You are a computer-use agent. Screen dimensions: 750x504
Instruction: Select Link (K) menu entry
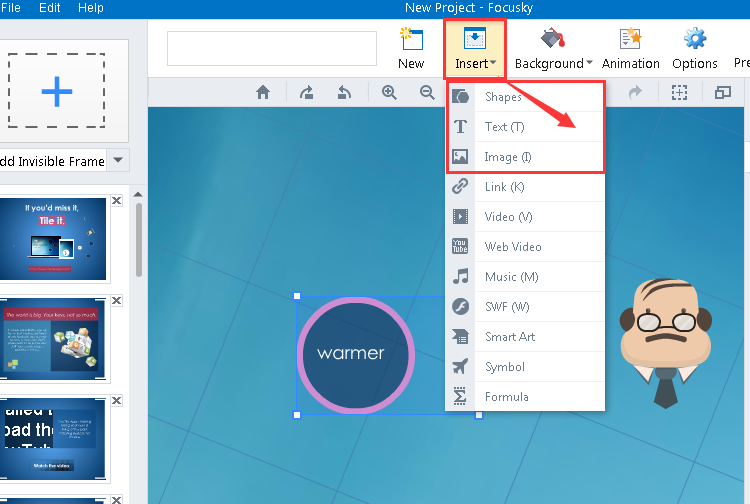pos(525,186)
